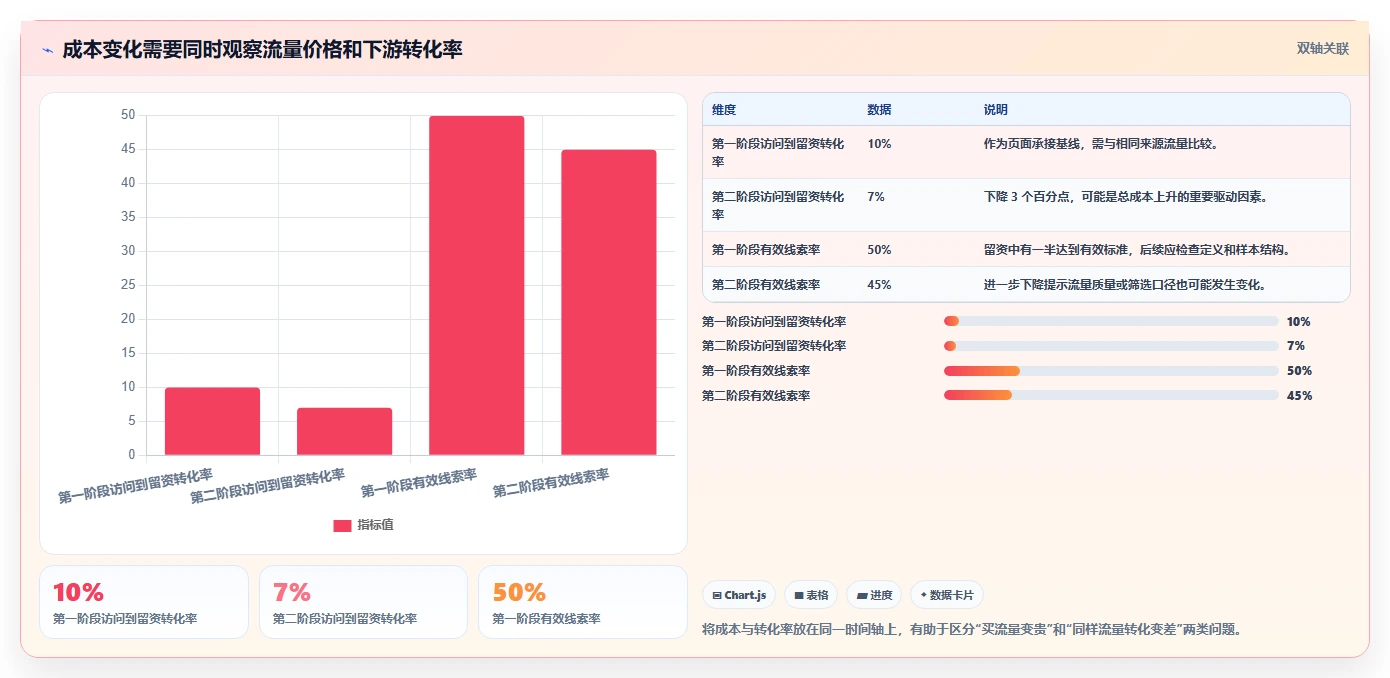
Task: Click the icon in the Chart.js tag
Action: coord(717,595)
